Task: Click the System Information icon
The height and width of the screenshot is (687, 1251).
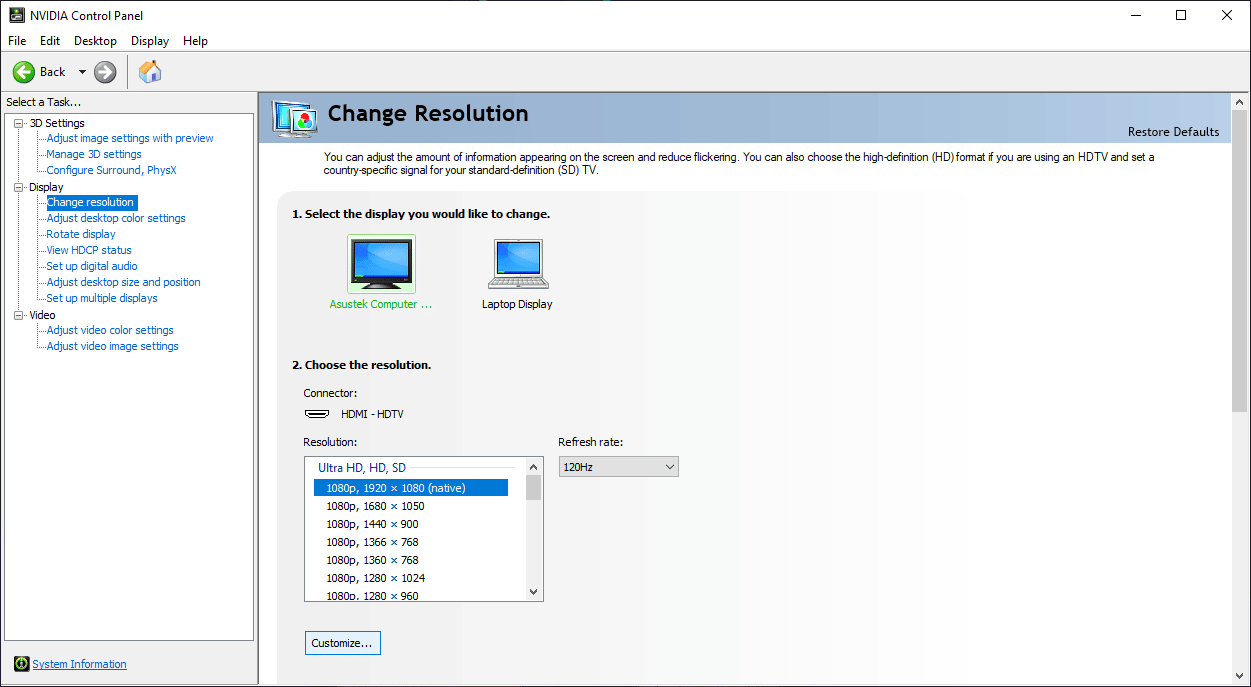Action: (22, 664)
